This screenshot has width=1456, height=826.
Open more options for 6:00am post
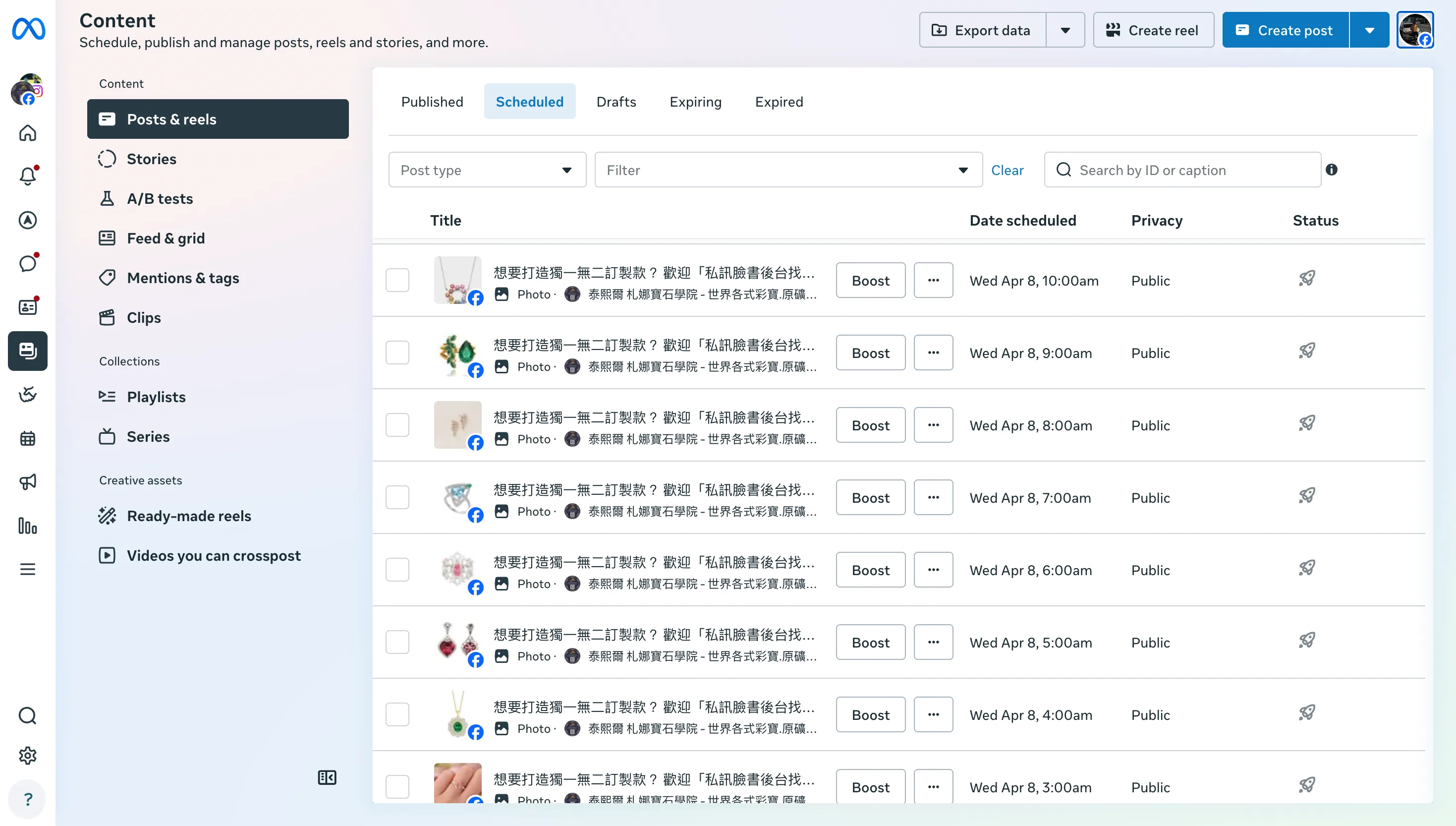coord(933,570)
